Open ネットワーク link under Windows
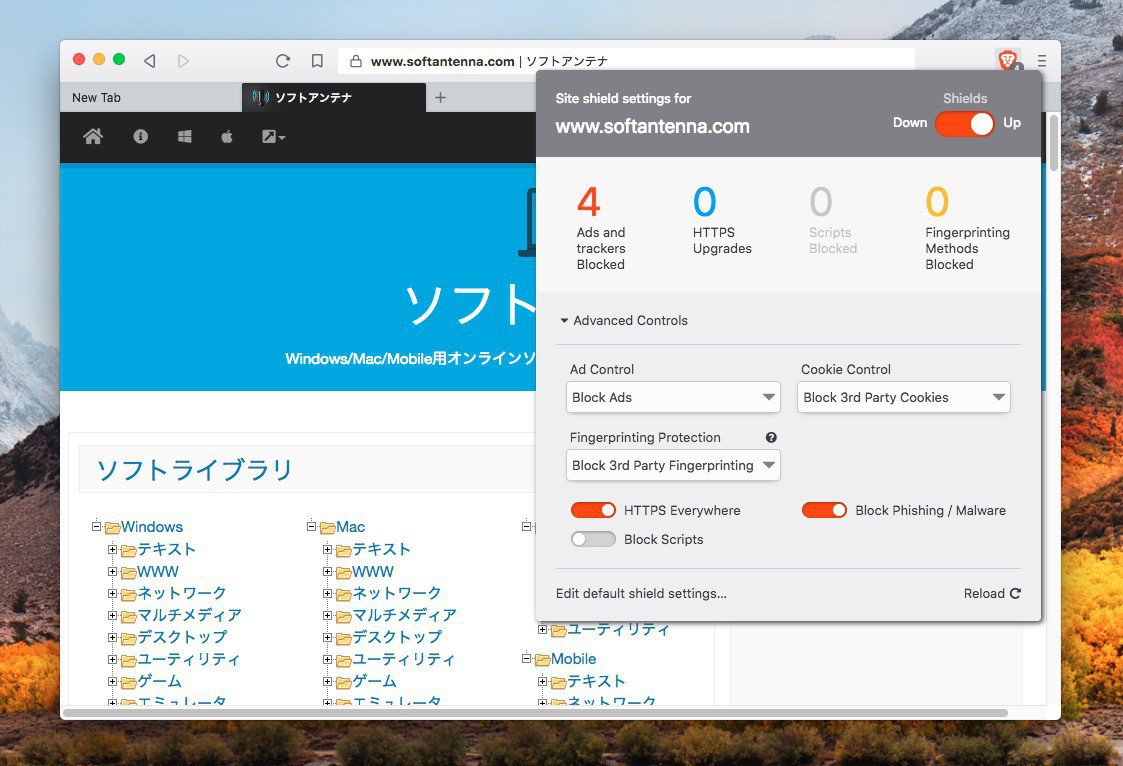Image resolution: width=1123 pixels, height=766 pixels. coord(182,593)
